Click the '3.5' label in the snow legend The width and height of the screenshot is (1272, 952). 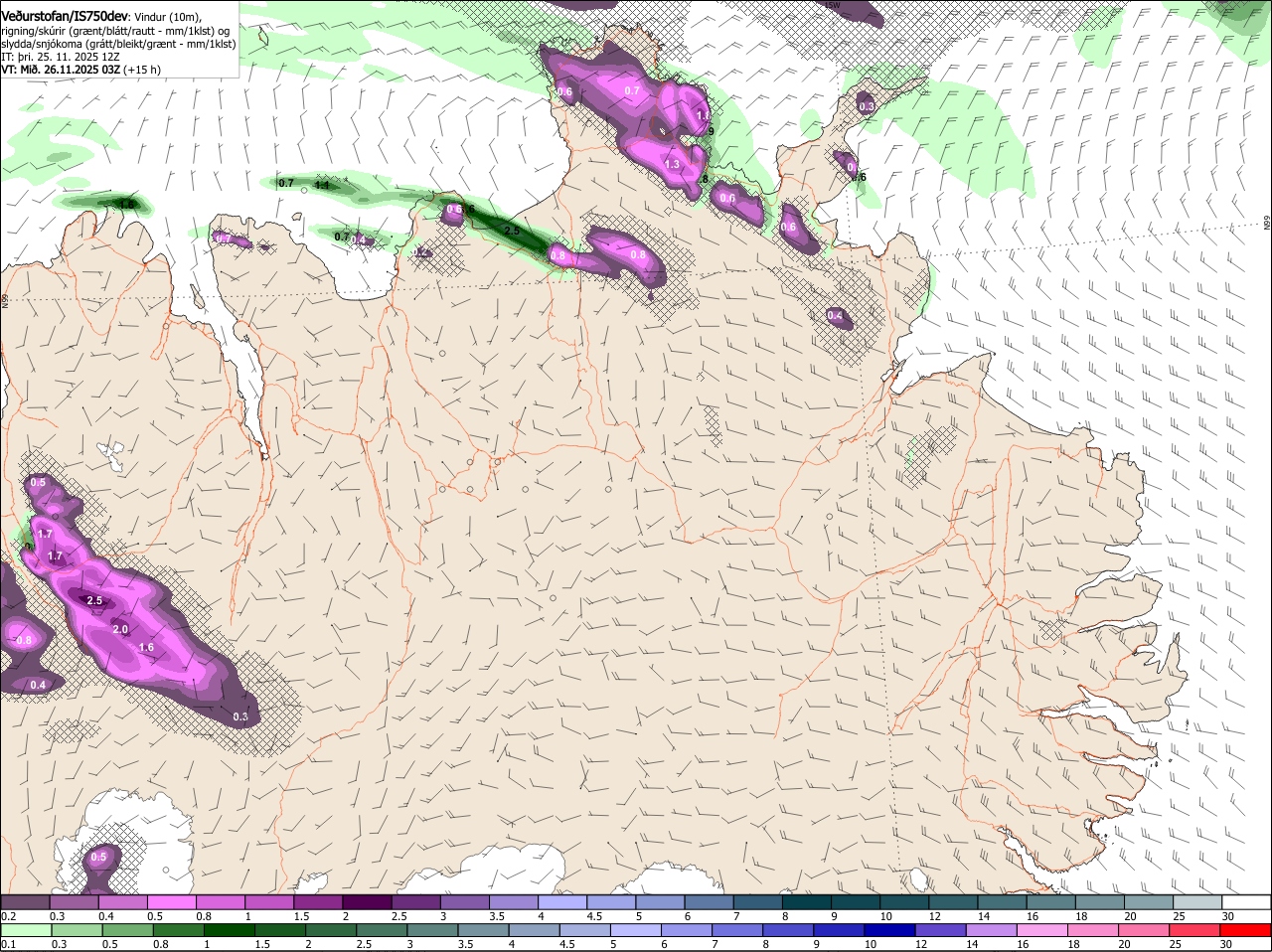point(497,915)
